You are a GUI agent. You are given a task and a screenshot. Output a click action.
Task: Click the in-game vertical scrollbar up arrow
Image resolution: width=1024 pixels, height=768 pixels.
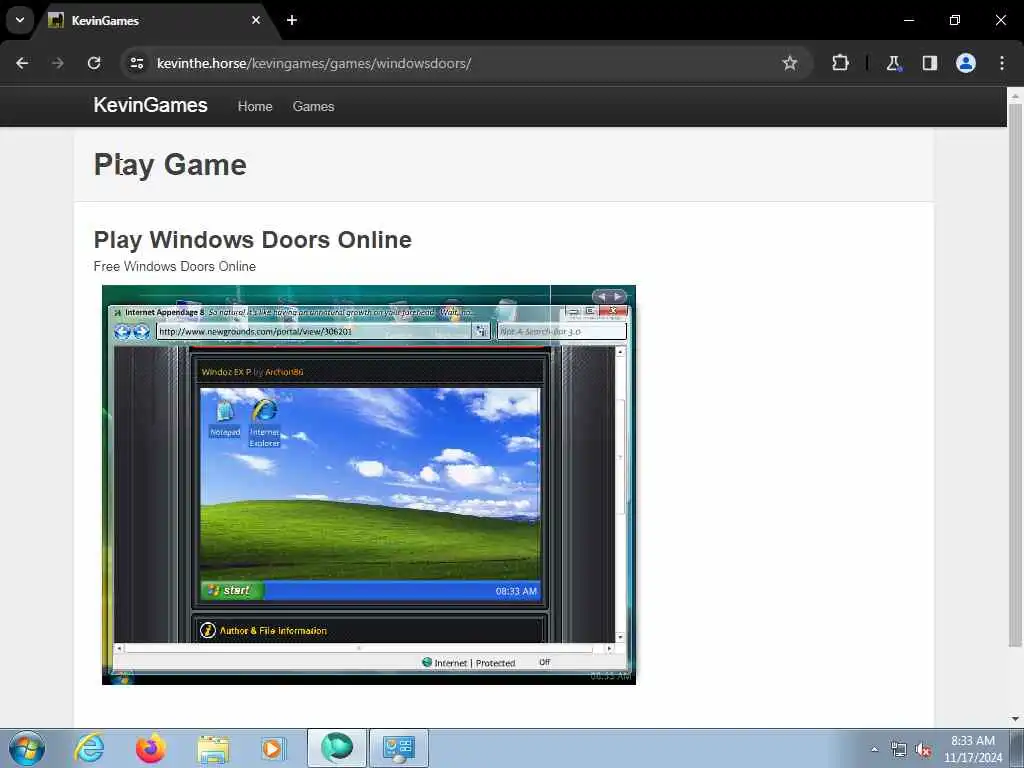tap(620, 352)
